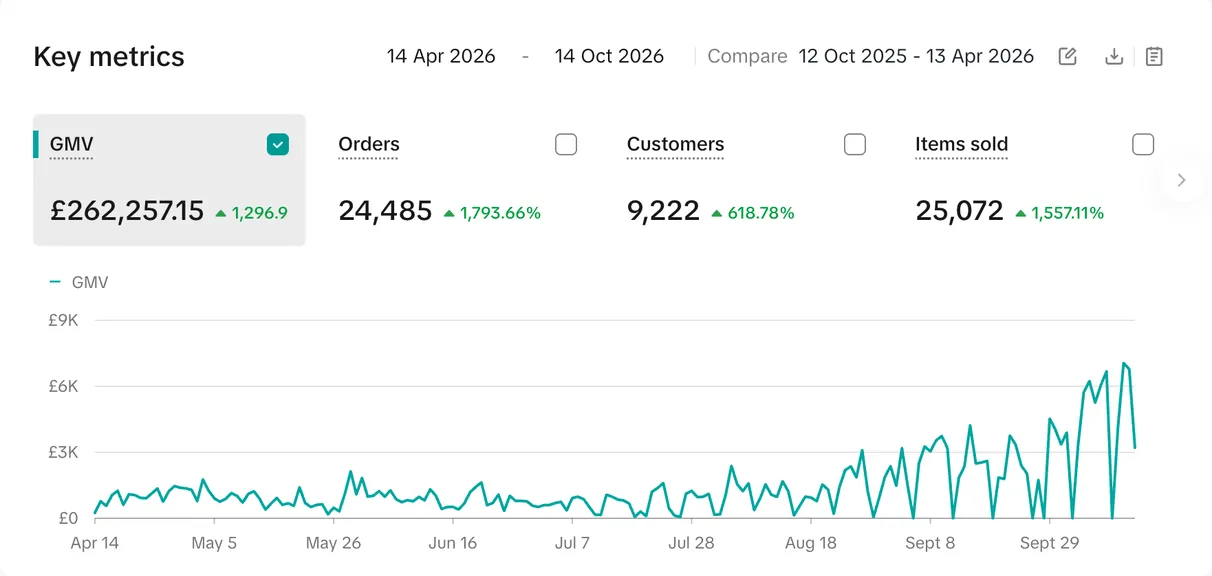Click the Sept 29 axis date label
The width and height of the screenshot is (1212, 576).
click(x=1050, y=544)
